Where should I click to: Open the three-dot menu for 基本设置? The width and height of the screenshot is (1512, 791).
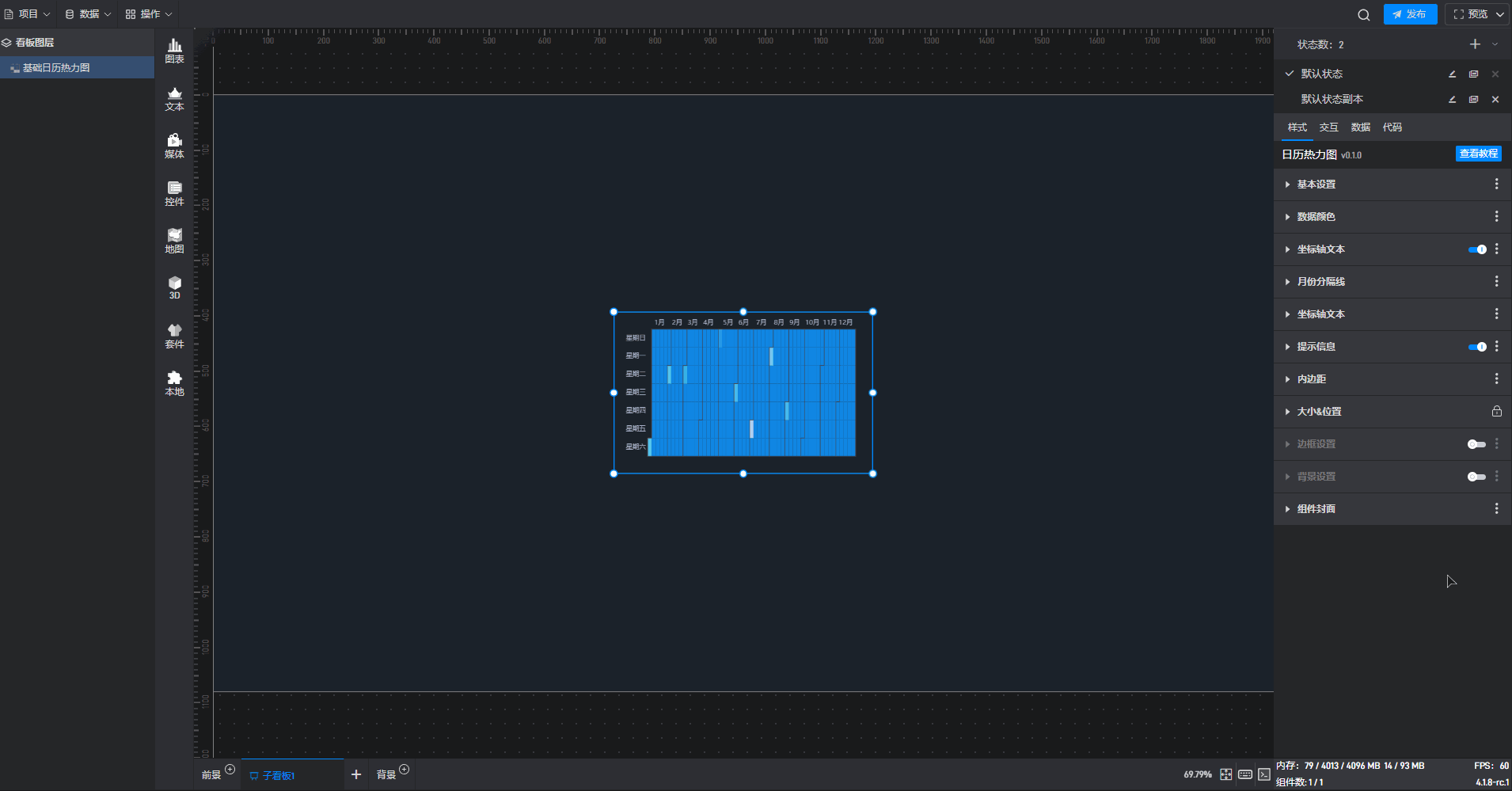1496,184
